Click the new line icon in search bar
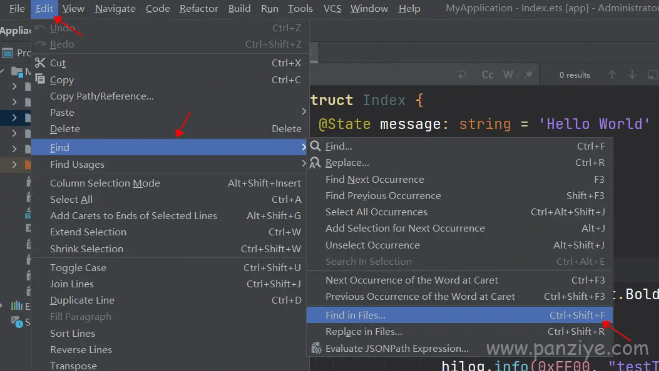 coord(462,75)
